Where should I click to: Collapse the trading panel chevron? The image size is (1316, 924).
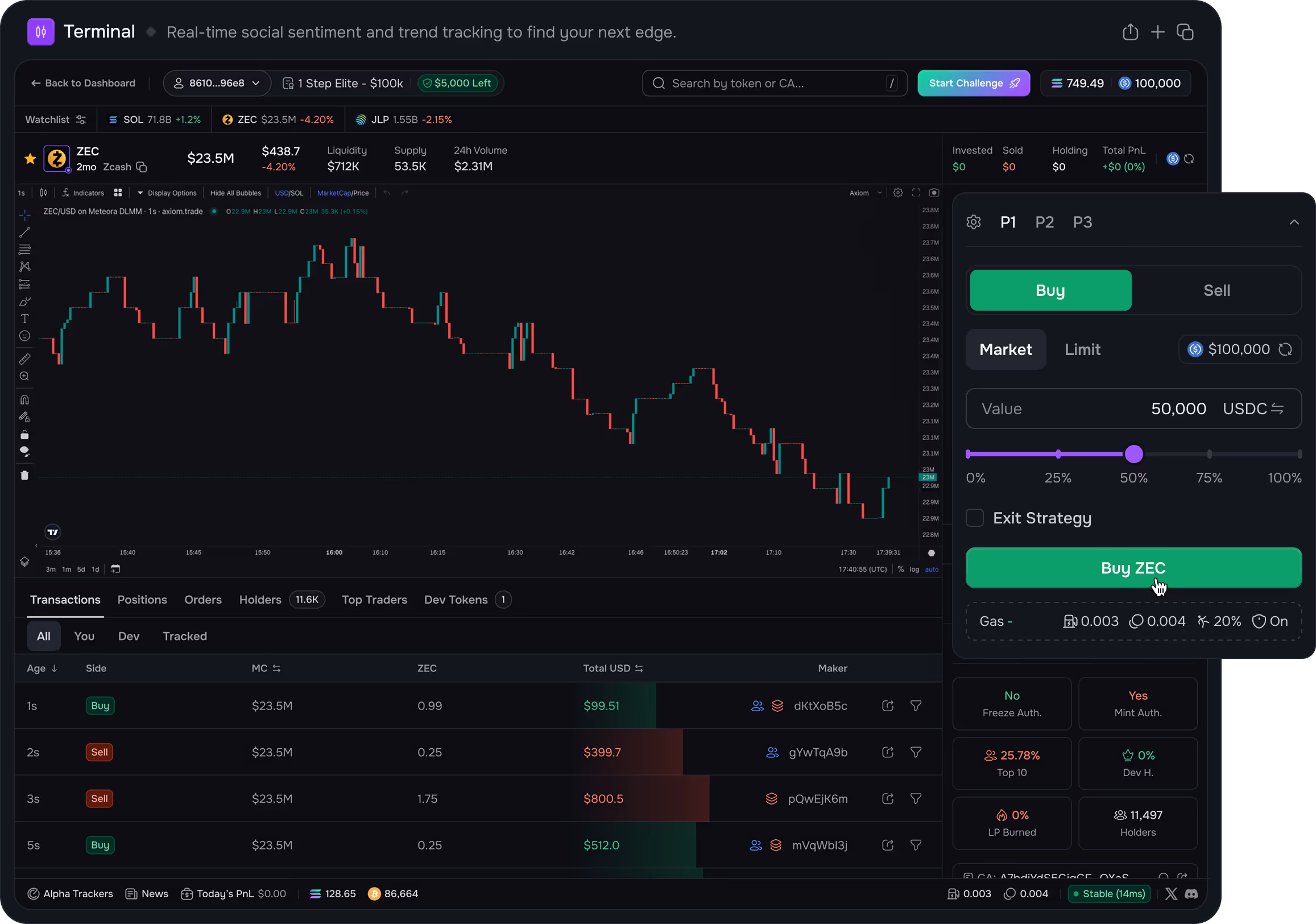1294,222
